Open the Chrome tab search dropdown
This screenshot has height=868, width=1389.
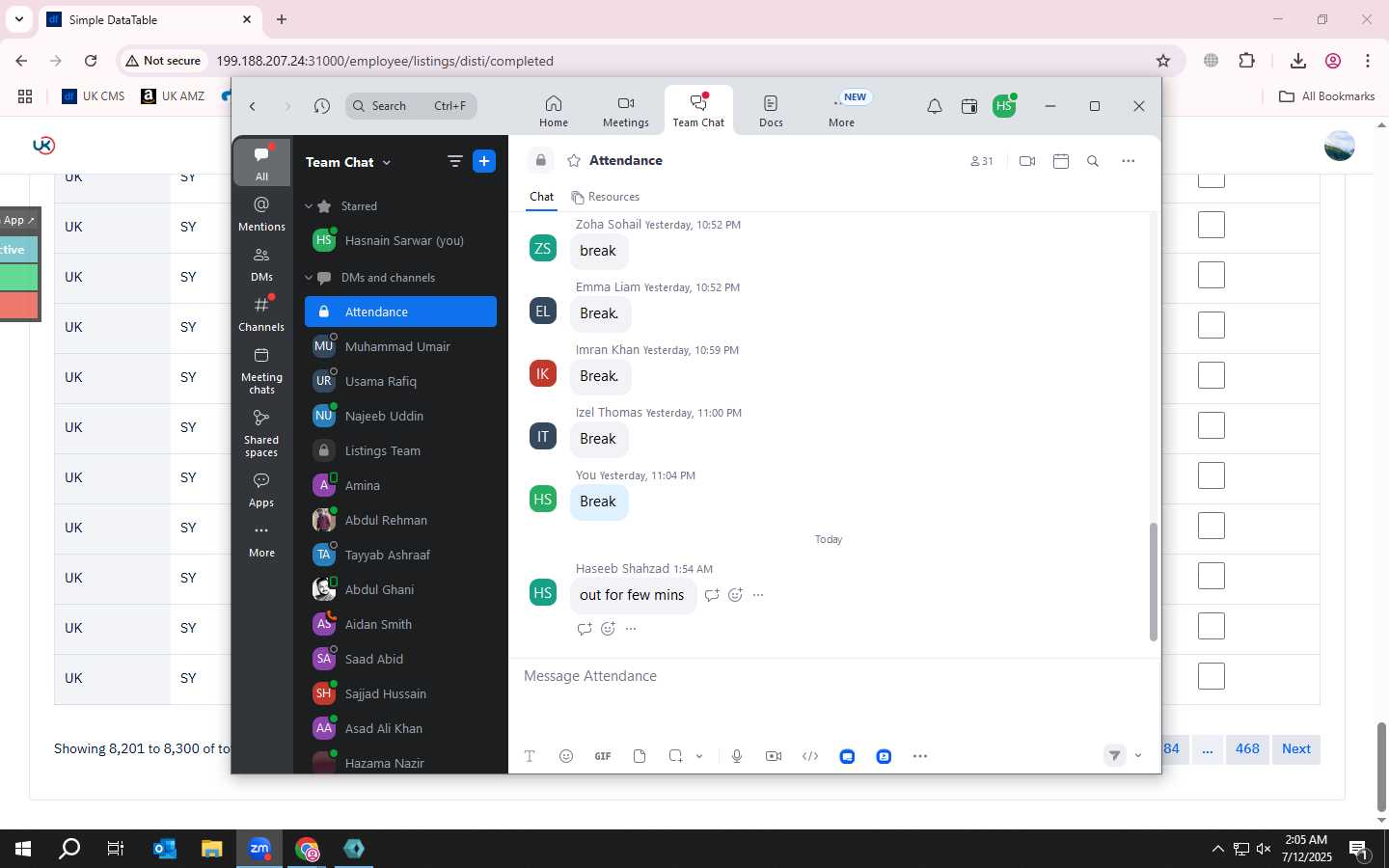(x=18, y=19)
